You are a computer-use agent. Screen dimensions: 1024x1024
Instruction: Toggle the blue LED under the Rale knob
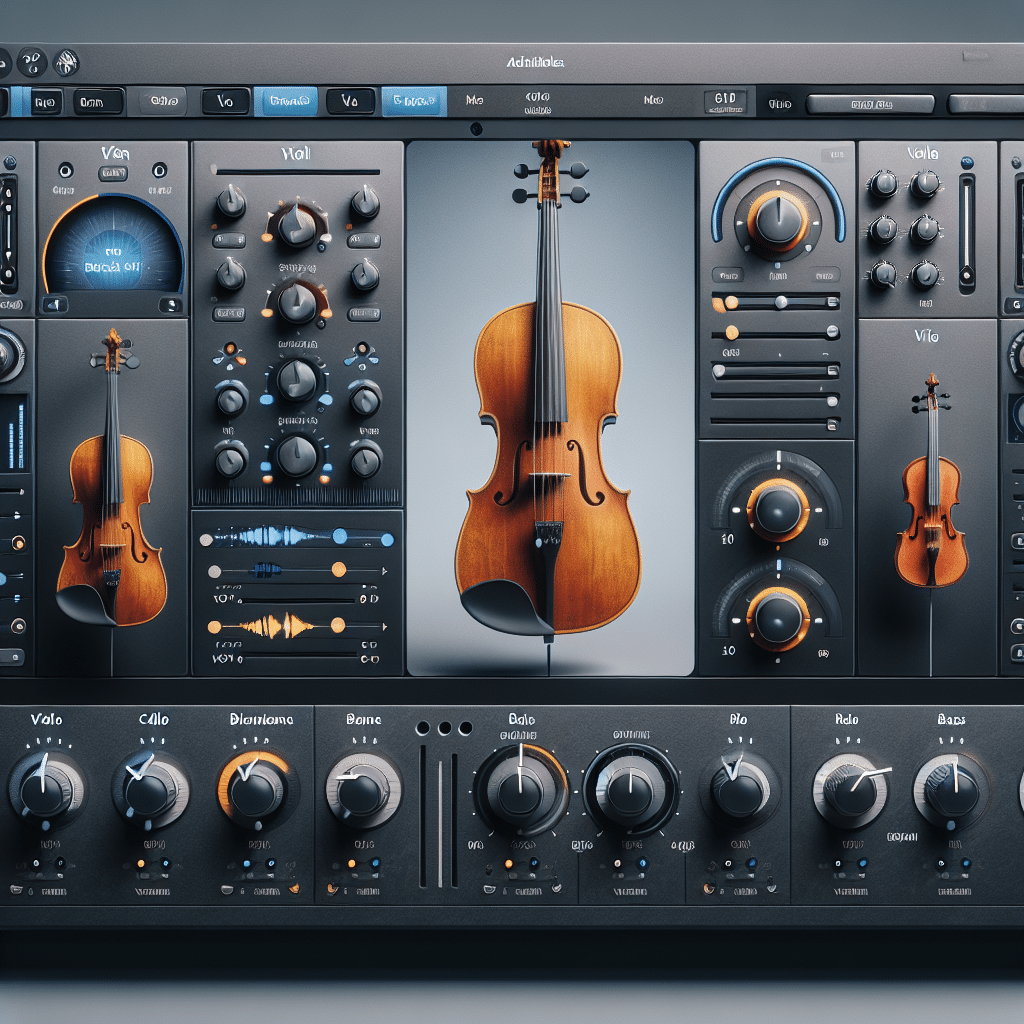(x=863, y=863)
